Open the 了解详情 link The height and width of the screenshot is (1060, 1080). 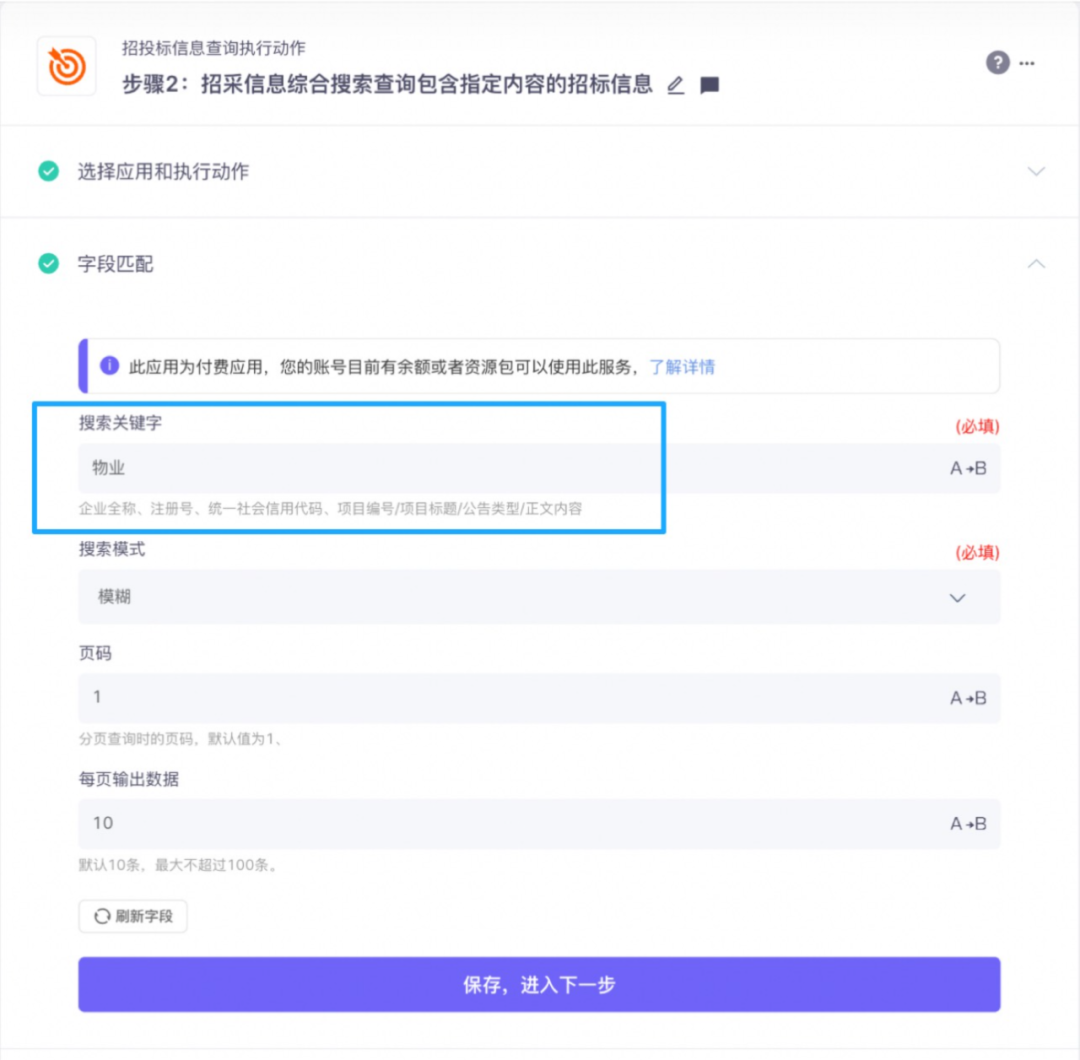682,366
